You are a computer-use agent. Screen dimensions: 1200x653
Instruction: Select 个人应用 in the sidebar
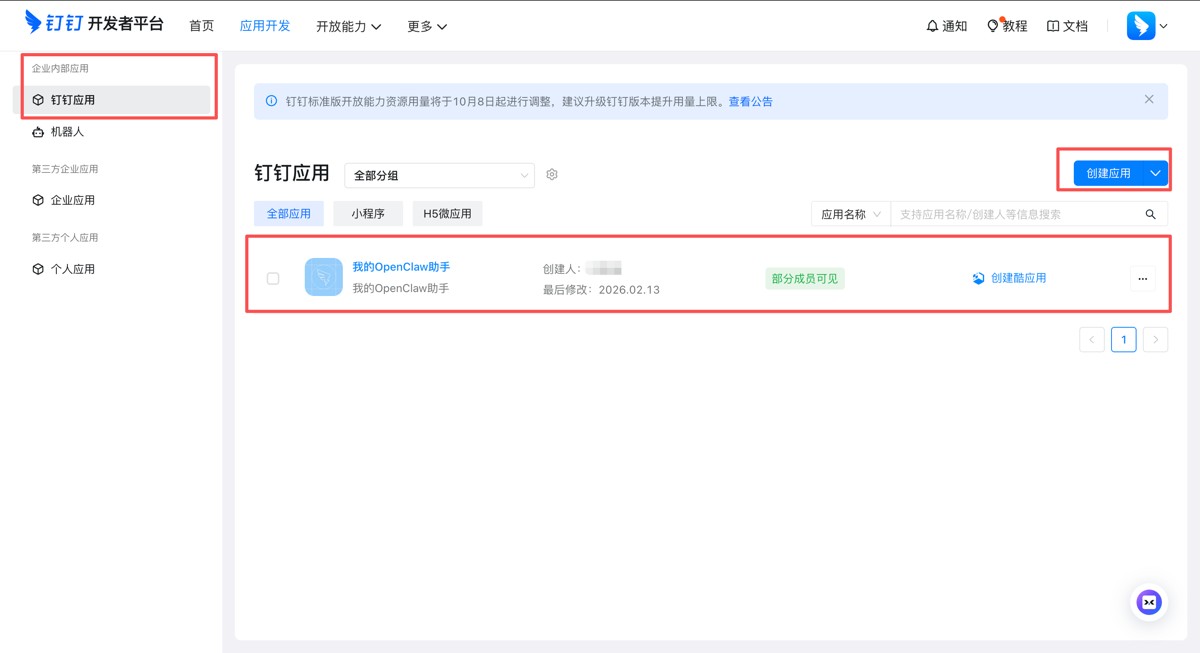coord(111,269)
